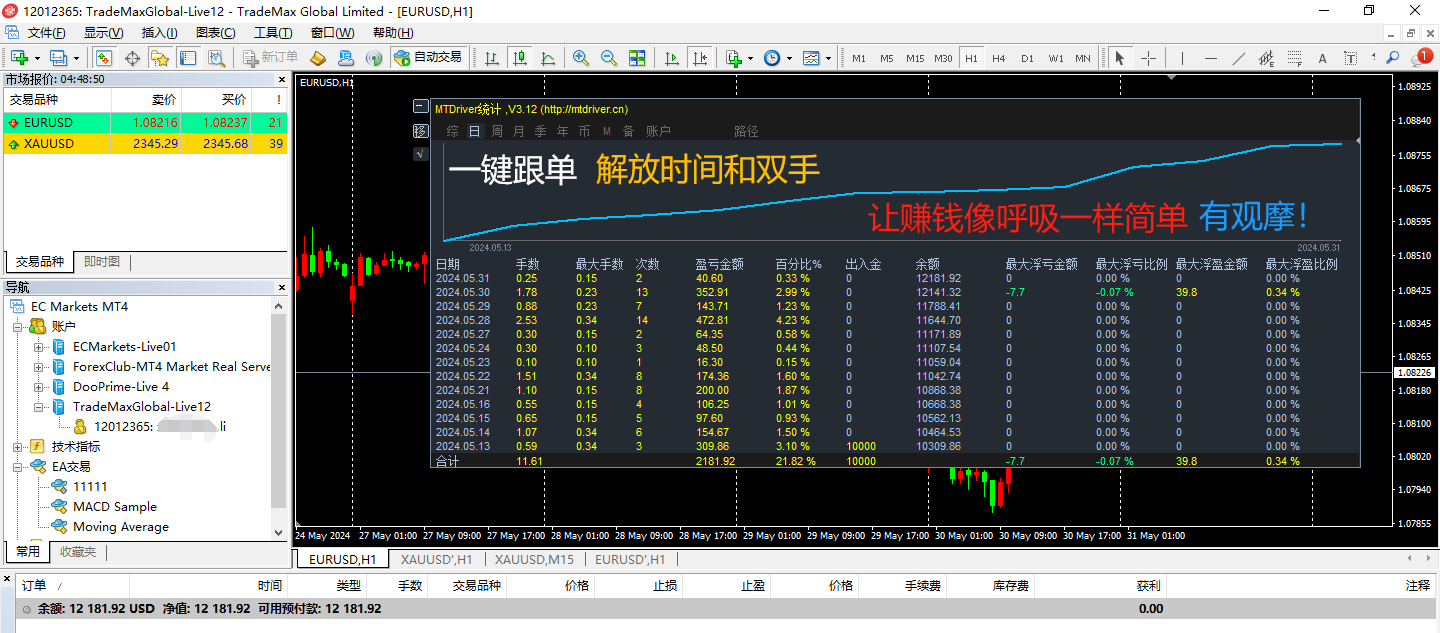
Task: Open the 显示(V) menu
Action: pyautogui.click(x=103, y=33)
